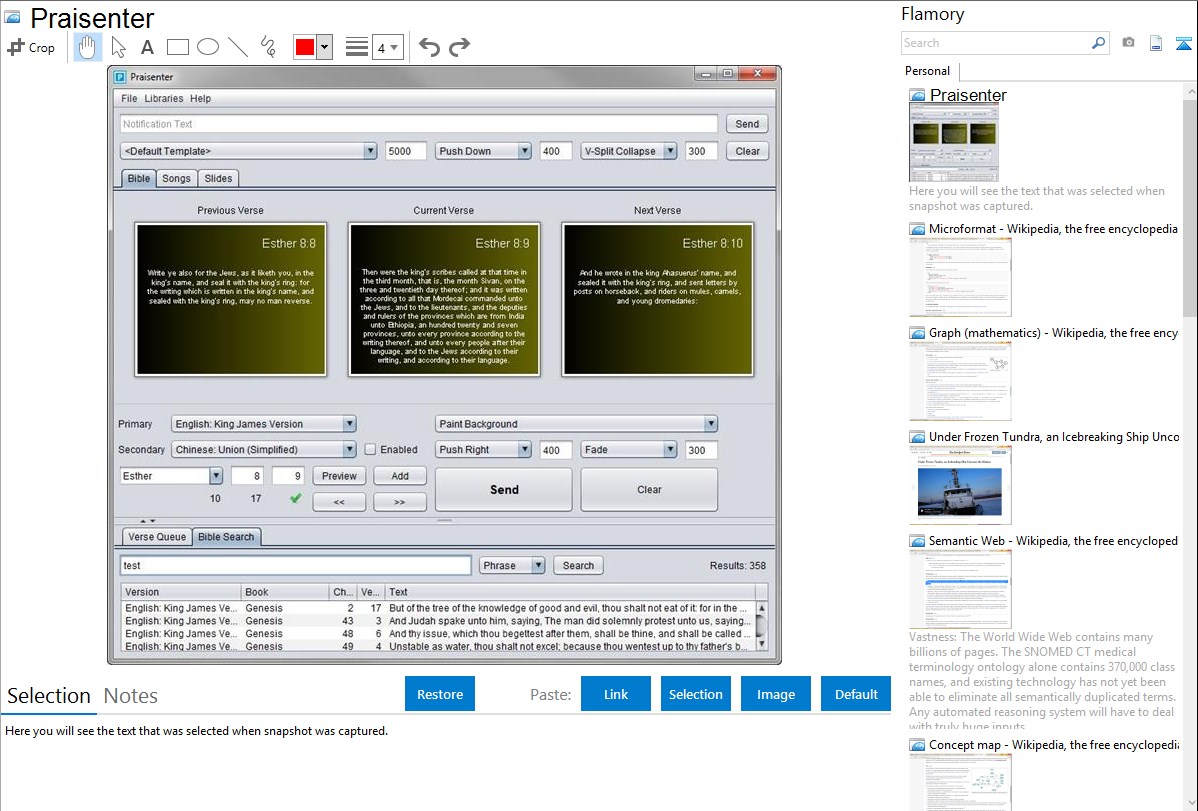Click the chapter number field showing 8

click(x=247, y=475)
